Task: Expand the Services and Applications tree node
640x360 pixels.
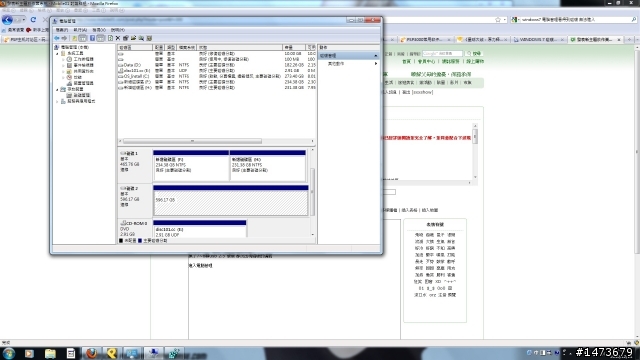Action: [x=58, y=101]
